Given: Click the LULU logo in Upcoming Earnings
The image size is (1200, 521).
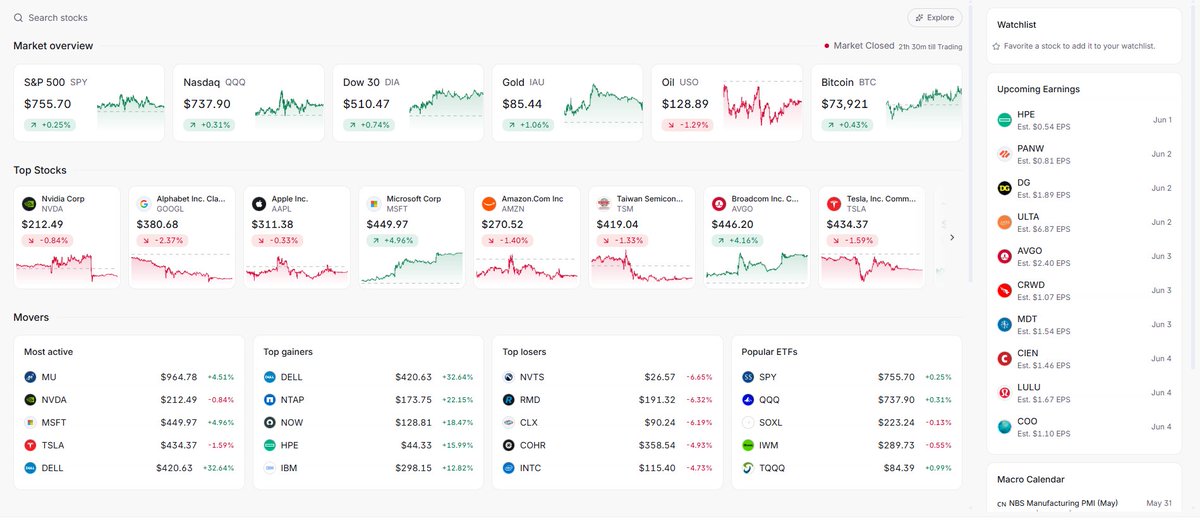Looking at the screenshot, I should click(x=1005, y=392).
